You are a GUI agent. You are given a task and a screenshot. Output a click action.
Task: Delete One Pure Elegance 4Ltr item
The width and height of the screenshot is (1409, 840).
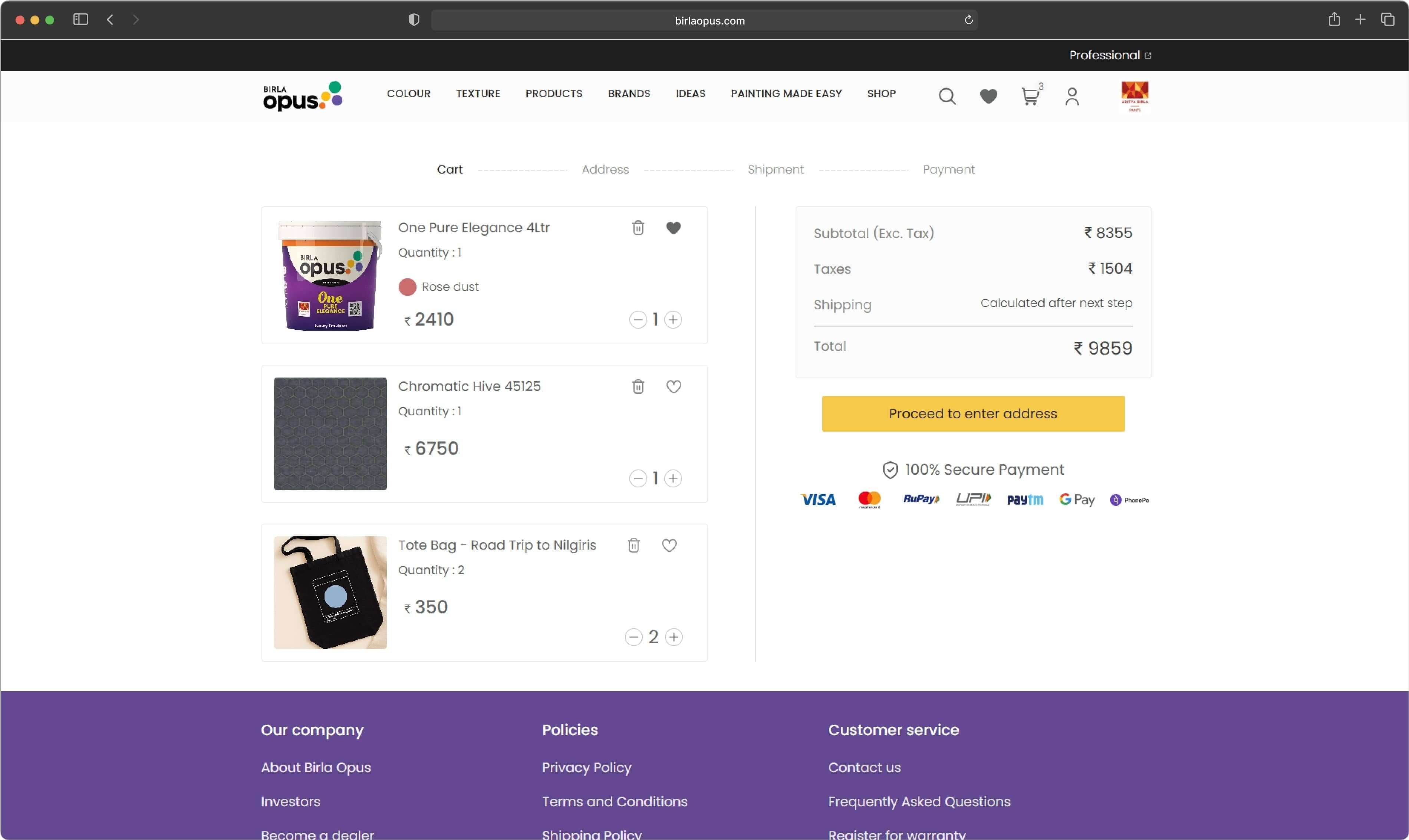(x=638, y=228)
